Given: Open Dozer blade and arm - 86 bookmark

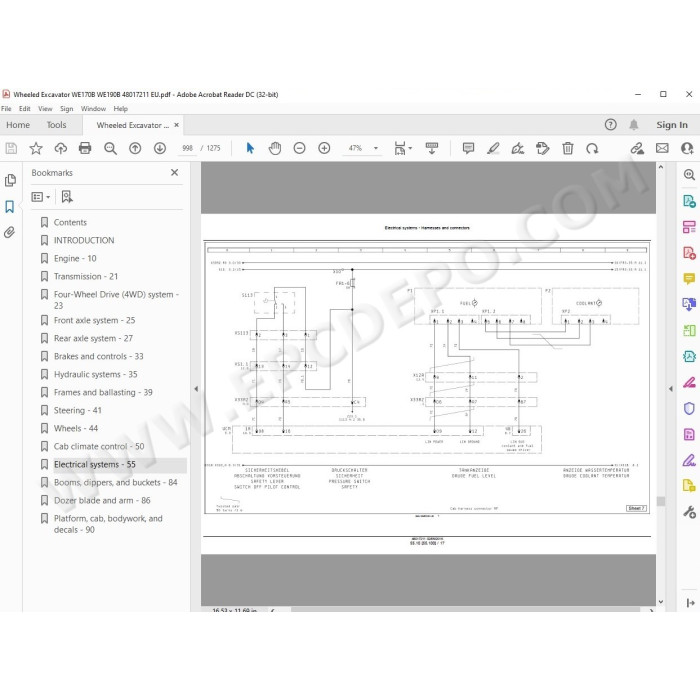Looking at the screenshot, I should click(x=102, y=500).
